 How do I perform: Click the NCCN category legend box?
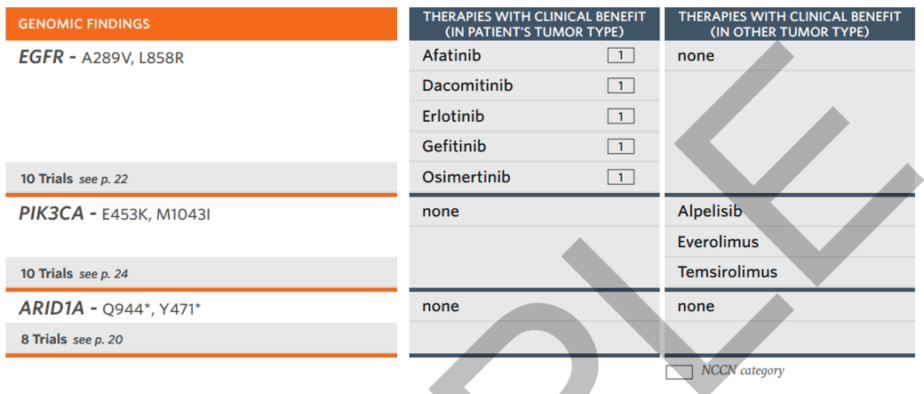click(679, 372)
